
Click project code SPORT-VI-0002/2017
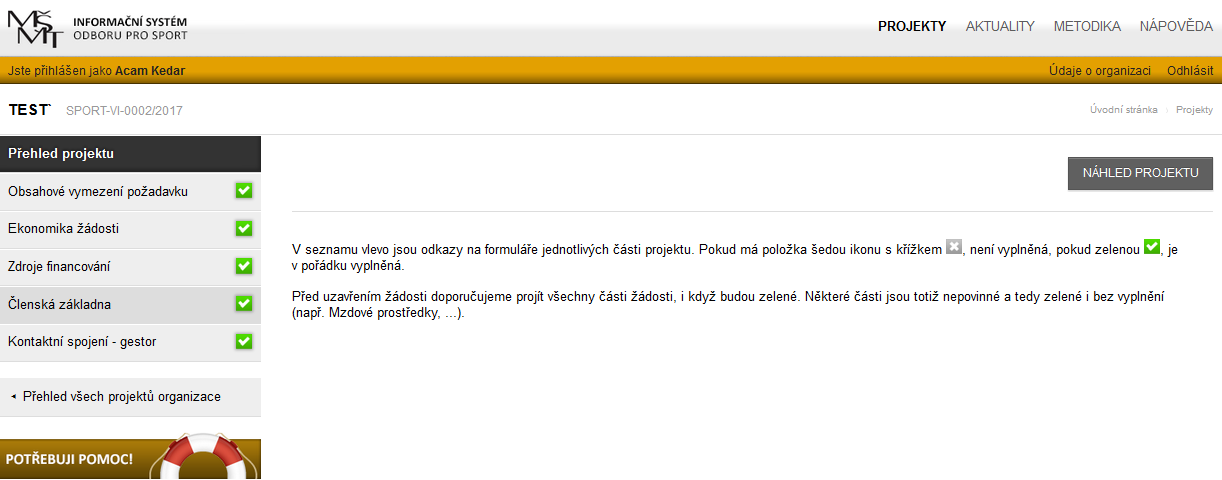click(124, 110)
